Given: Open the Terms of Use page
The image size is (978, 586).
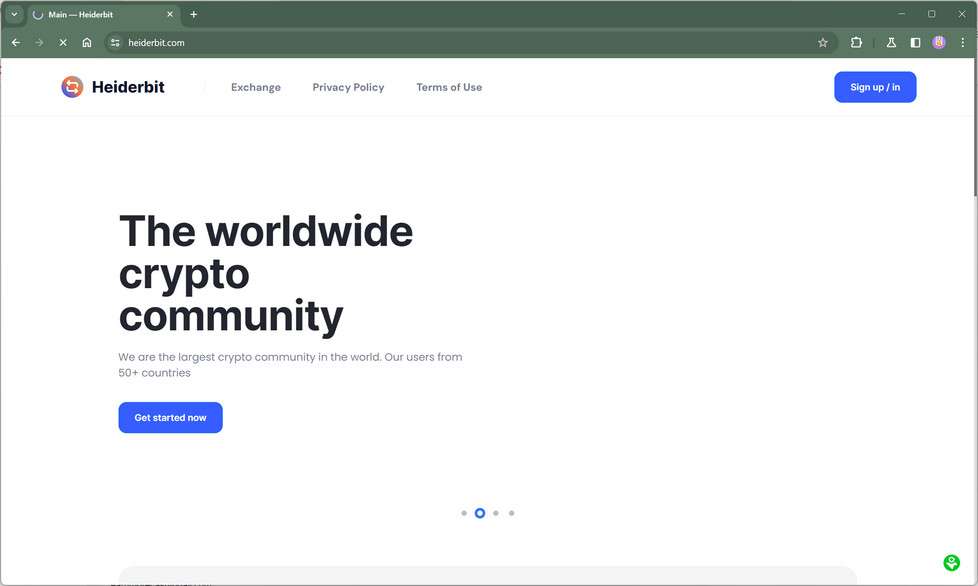Looking at the screenshot, I should point(449,87).
